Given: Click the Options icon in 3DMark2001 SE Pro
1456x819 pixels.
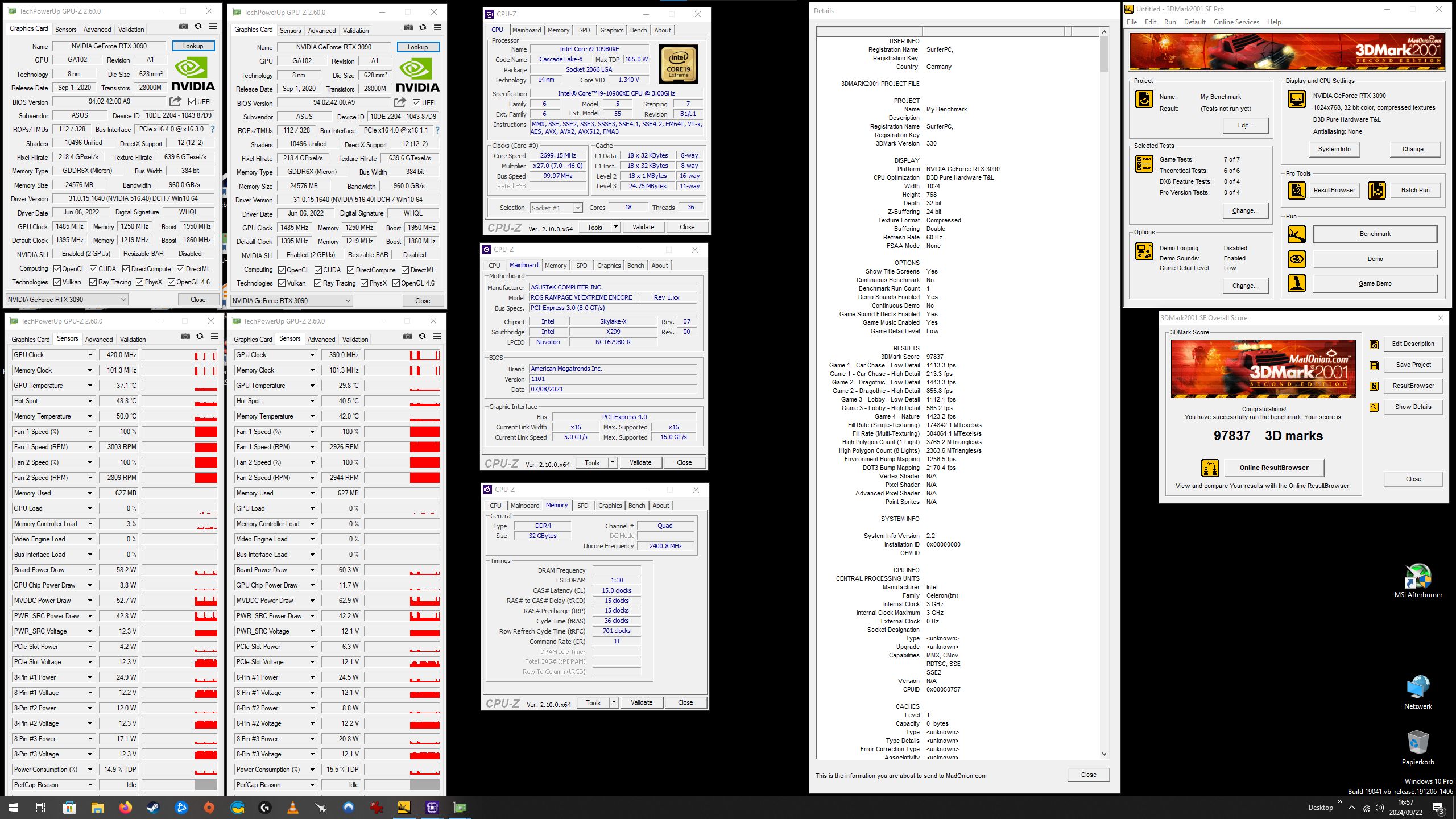Looking at the screenshot, I should [x=1144, y=251].
